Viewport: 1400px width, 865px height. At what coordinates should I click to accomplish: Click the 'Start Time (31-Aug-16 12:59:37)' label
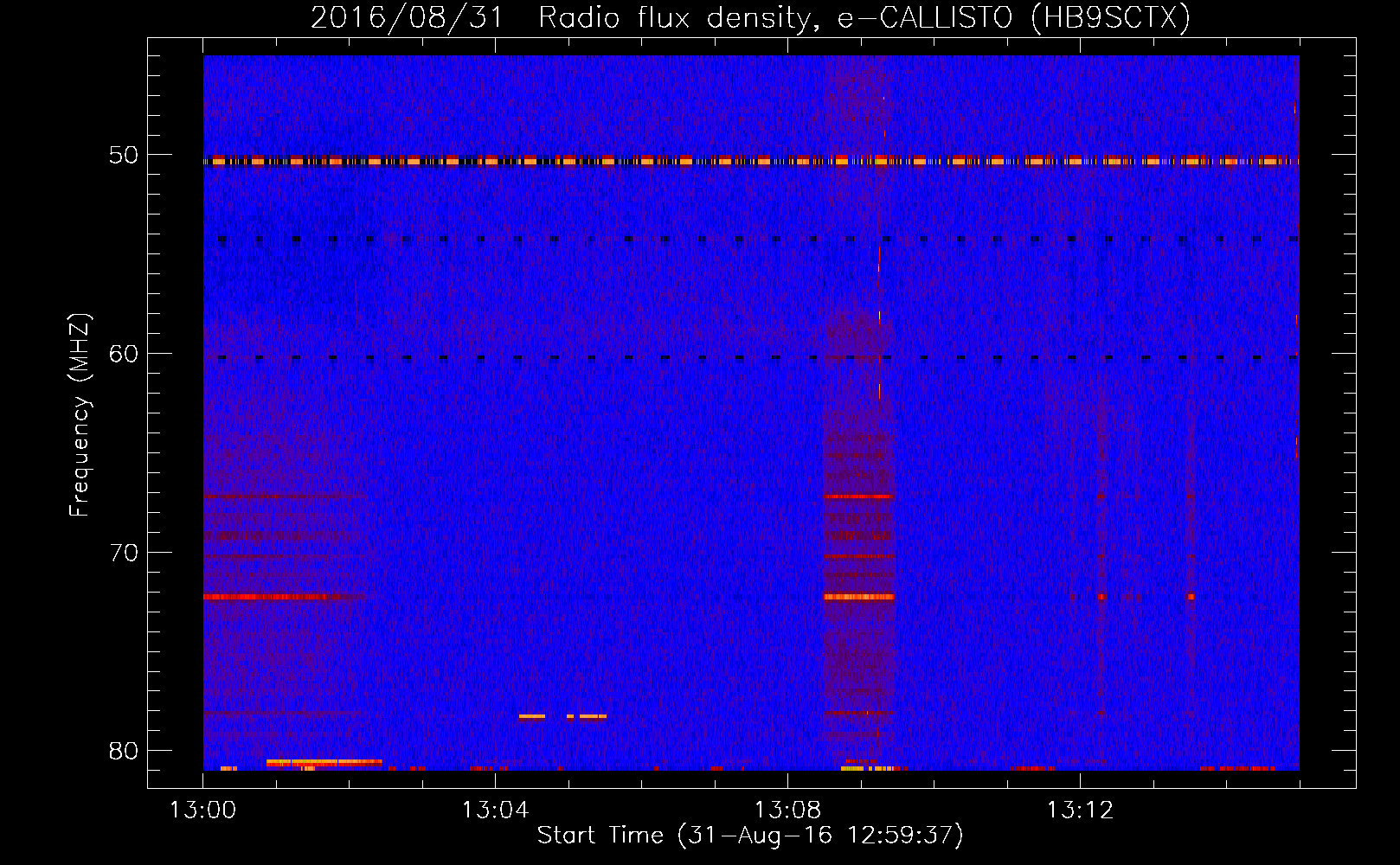point(750,836)
